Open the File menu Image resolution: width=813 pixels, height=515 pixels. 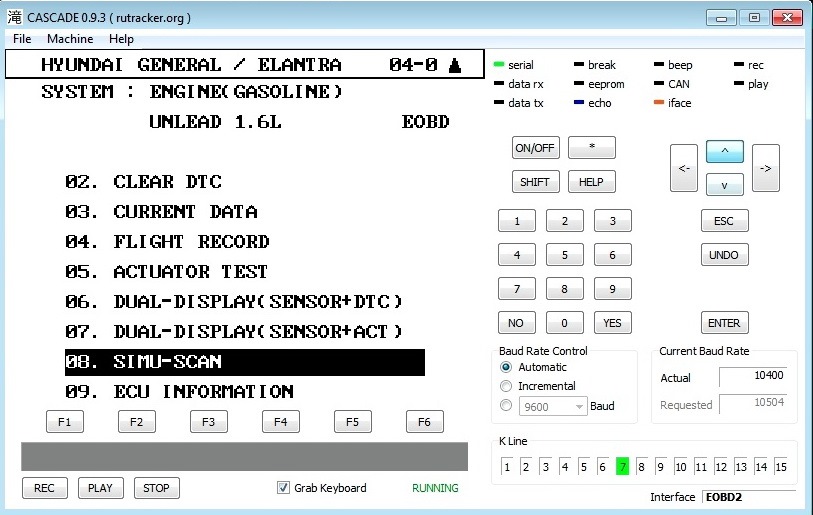22,39
